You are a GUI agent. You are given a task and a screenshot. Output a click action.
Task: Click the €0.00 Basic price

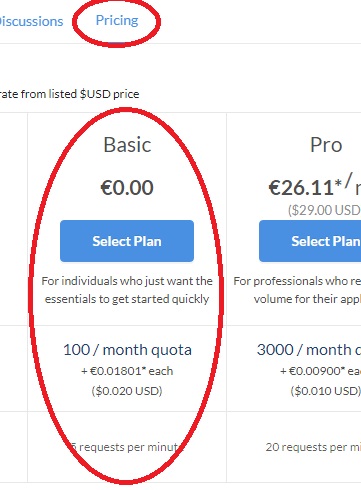pyautogui.click(x=127, y=187)
